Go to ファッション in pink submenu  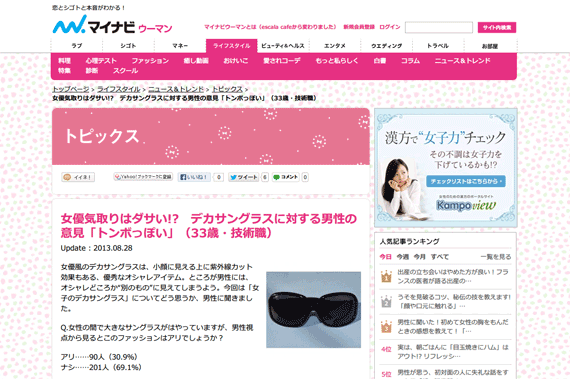point(150,61)
